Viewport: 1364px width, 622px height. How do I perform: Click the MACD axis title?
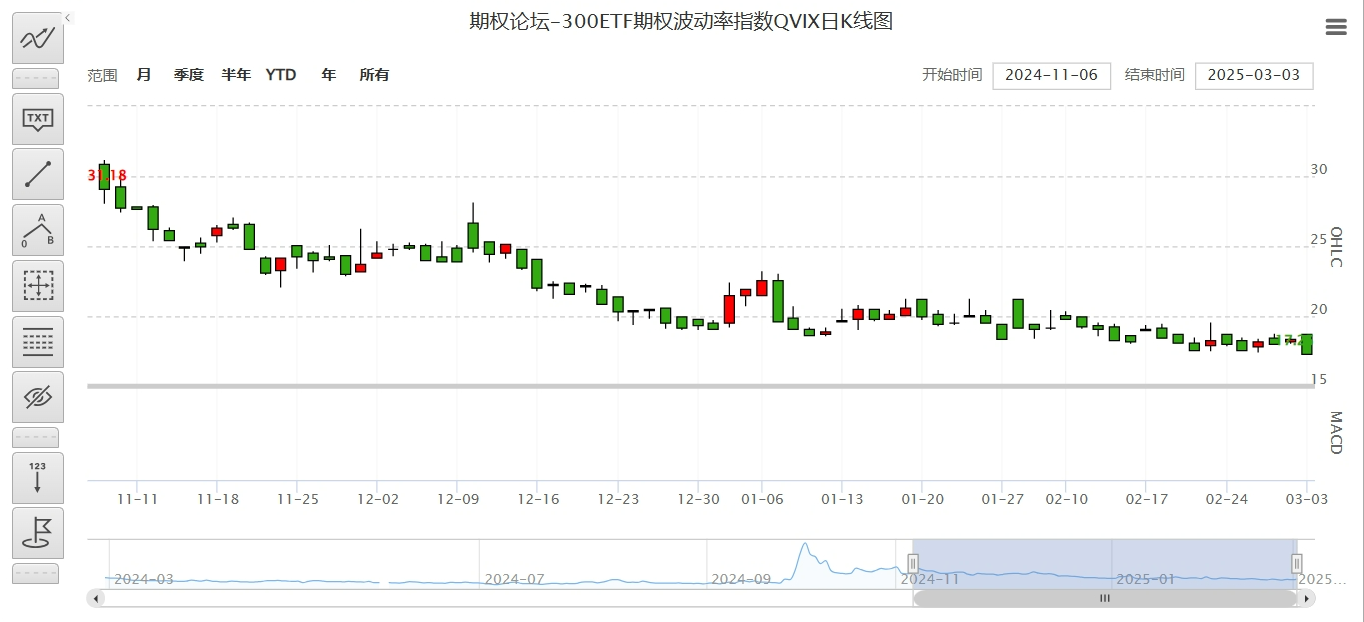1335,432
